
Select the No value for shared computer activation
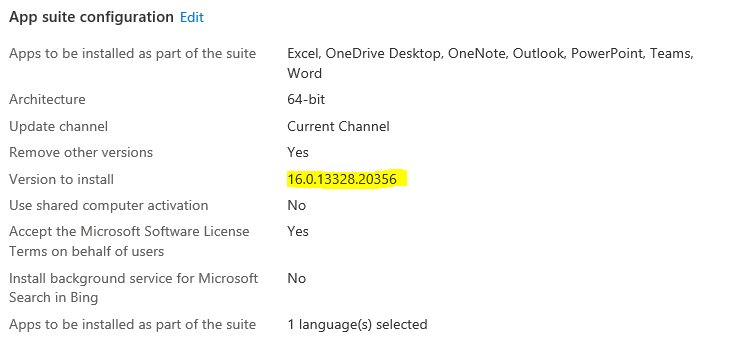click(x=296, y=205)
